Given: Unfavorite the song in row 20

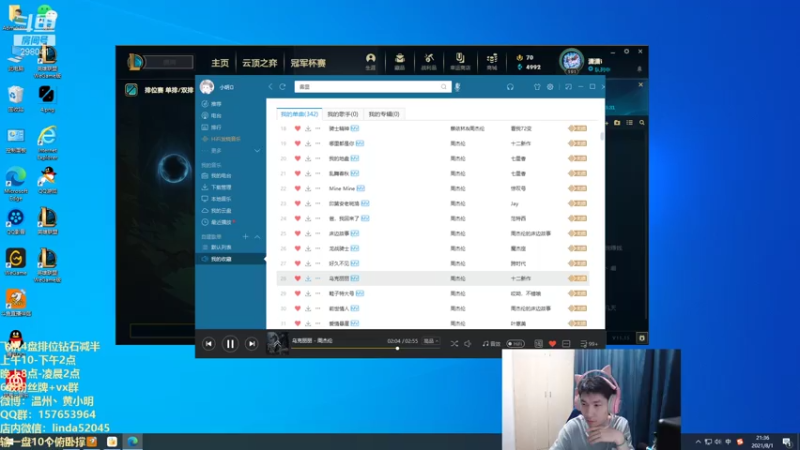Looking at the screenshot, I should click(297, 159).
